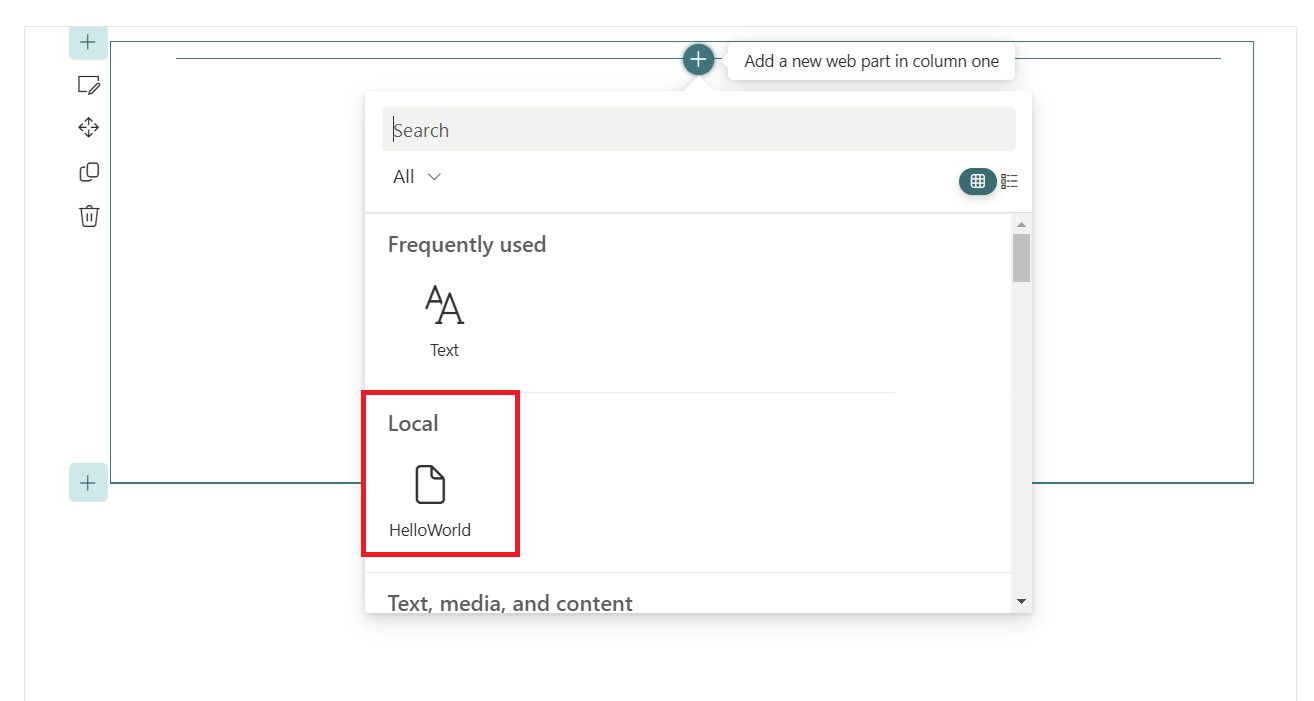Switch to list view layout
1314x701 pixels.
click(1010, 181)
